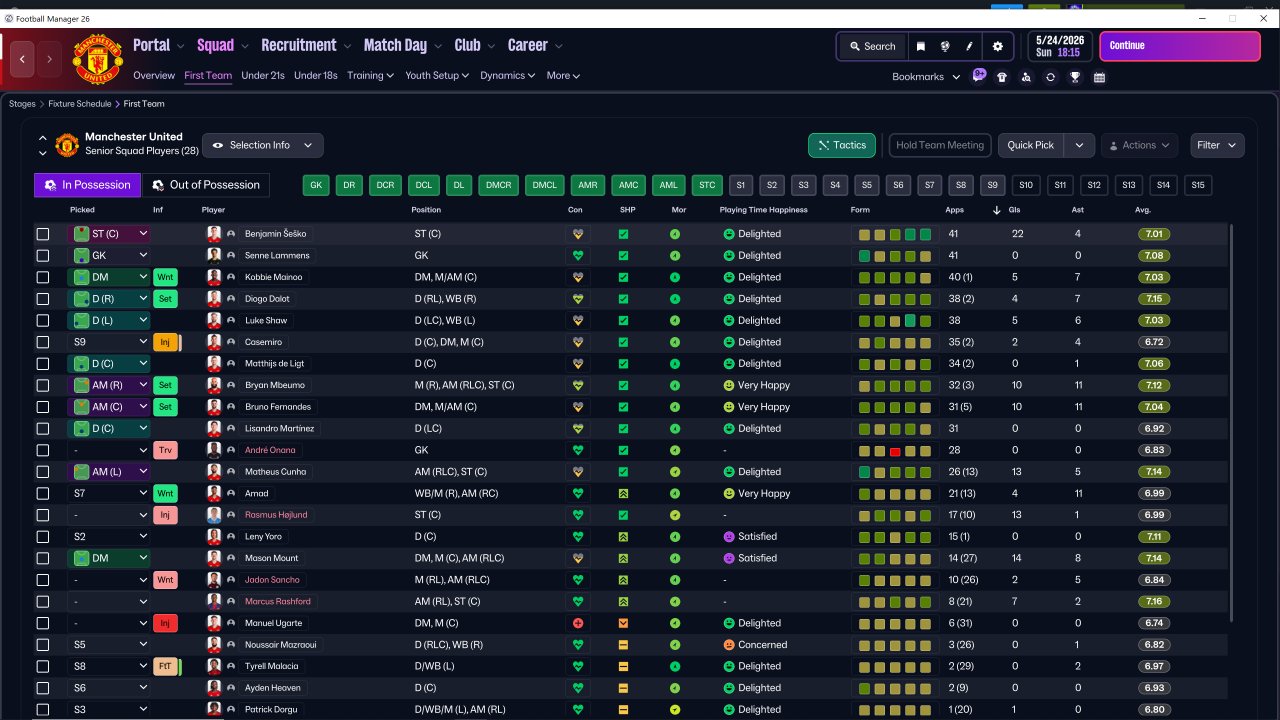
Task: Open the globe world icon in top toolbar
Action: tap(945, 46)
